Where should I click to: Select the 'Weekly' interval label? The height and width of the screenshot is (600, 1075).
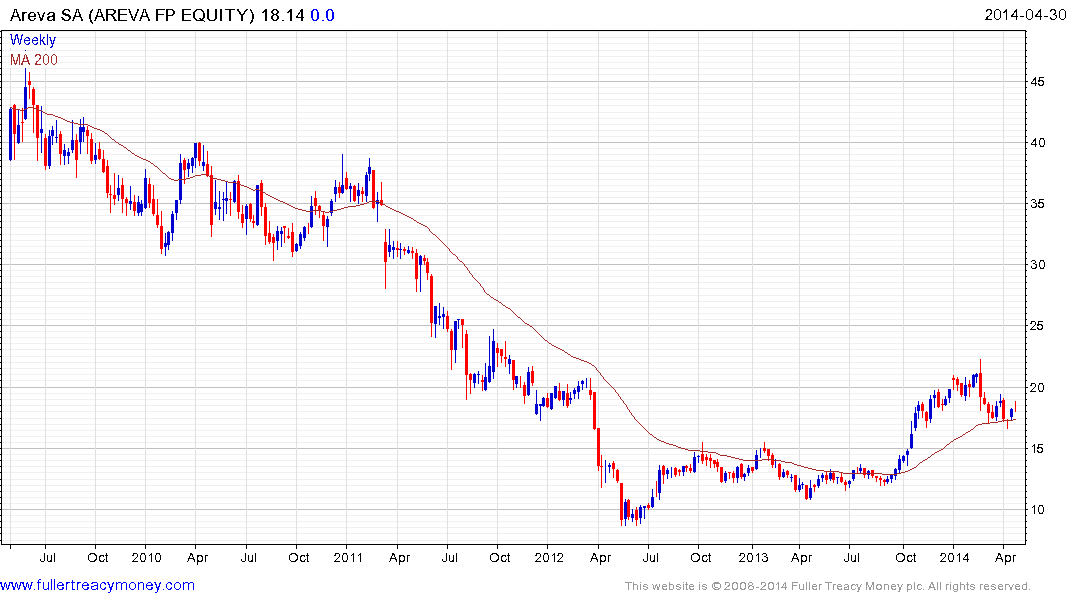(33, 40)
